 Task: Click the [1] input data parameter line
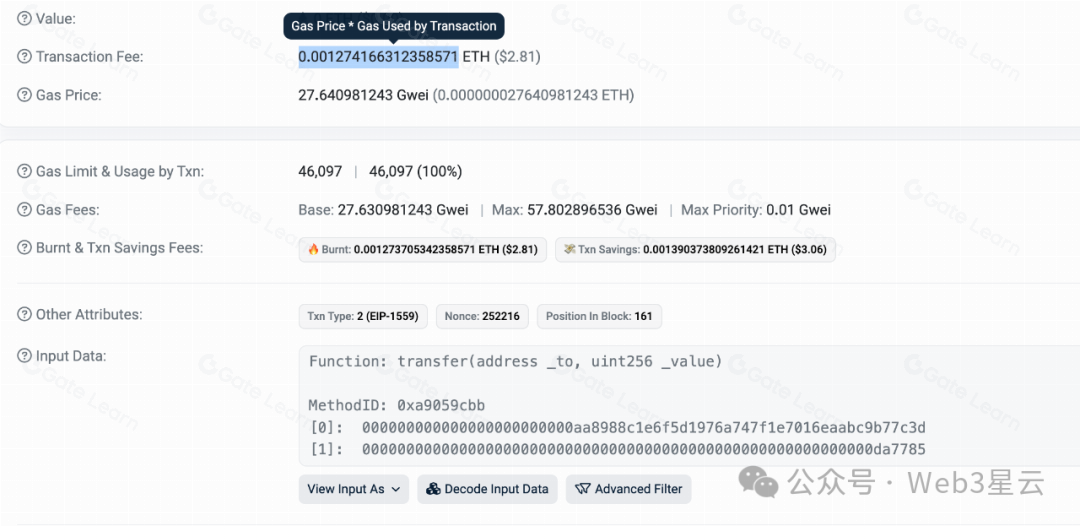pos(617,450)
